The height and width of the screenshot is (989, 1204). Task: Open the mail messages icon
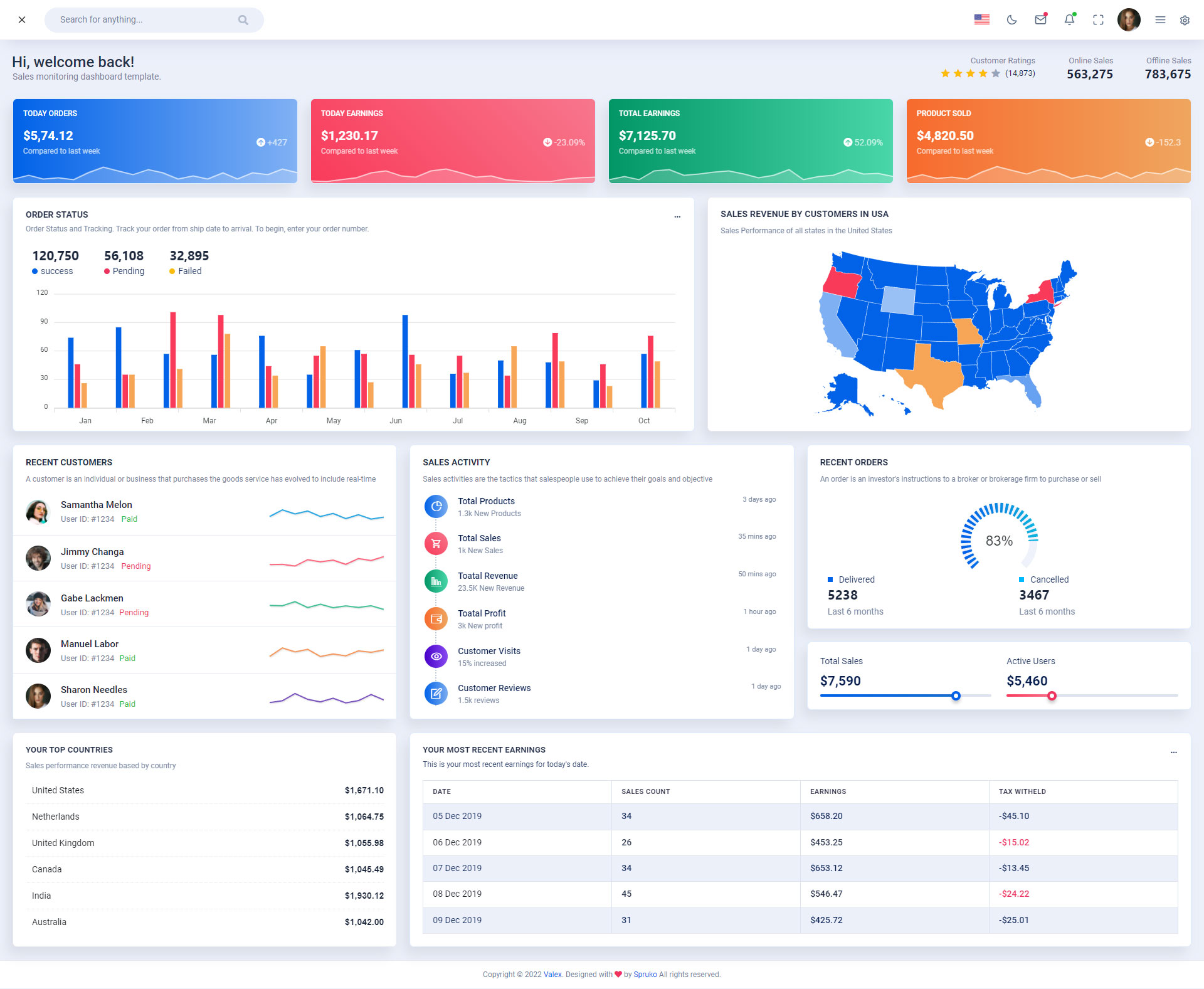tap(1040, 20)
